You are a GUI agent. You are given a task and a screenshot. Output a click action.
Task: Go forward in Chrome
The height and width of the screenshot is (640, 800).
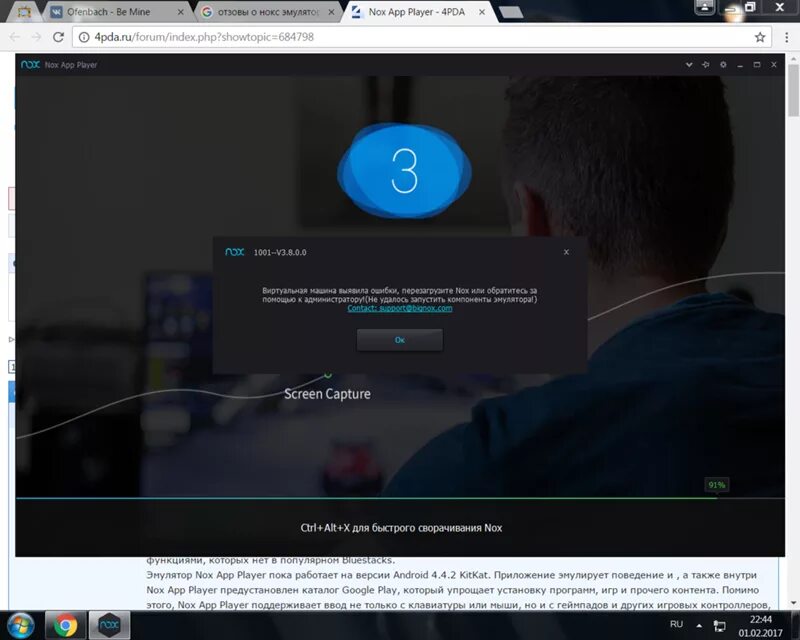36,37
